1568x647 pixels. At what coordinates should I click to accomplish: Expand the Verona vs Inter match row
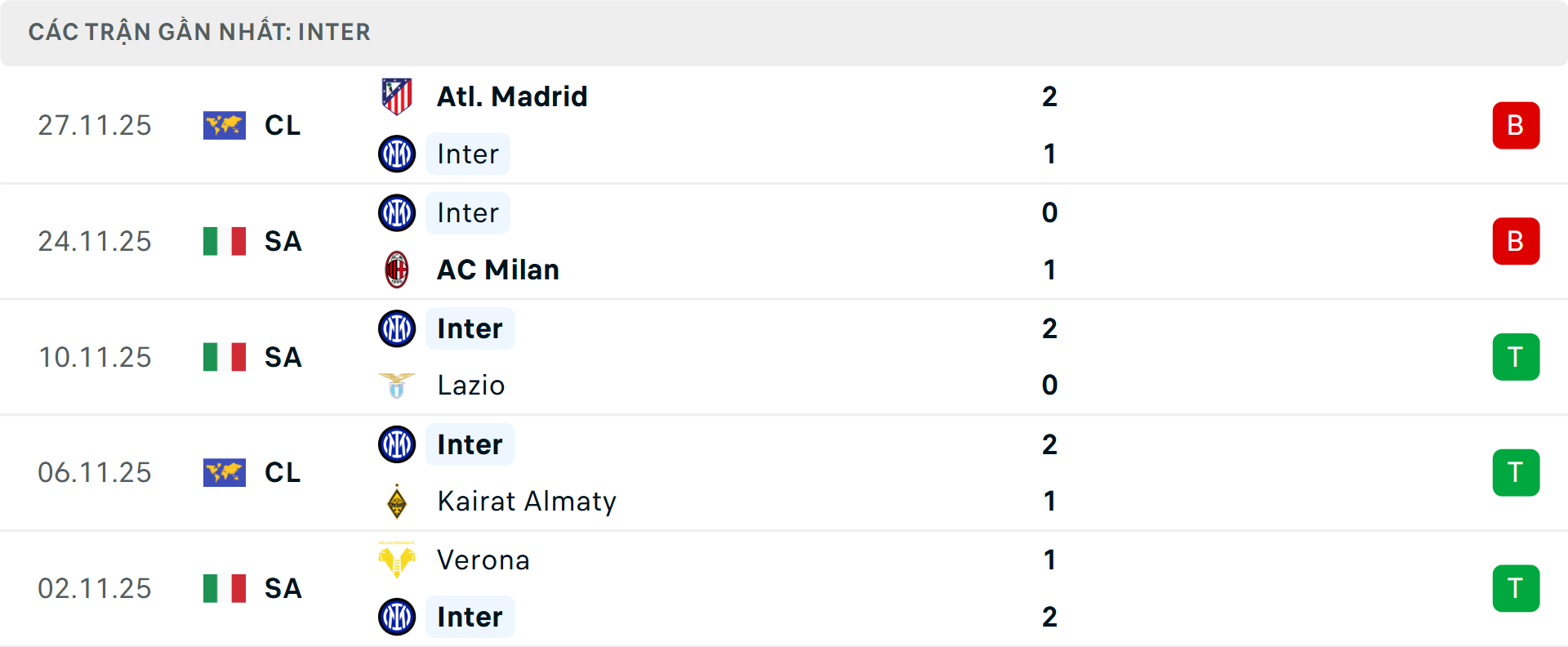[784, 588]
